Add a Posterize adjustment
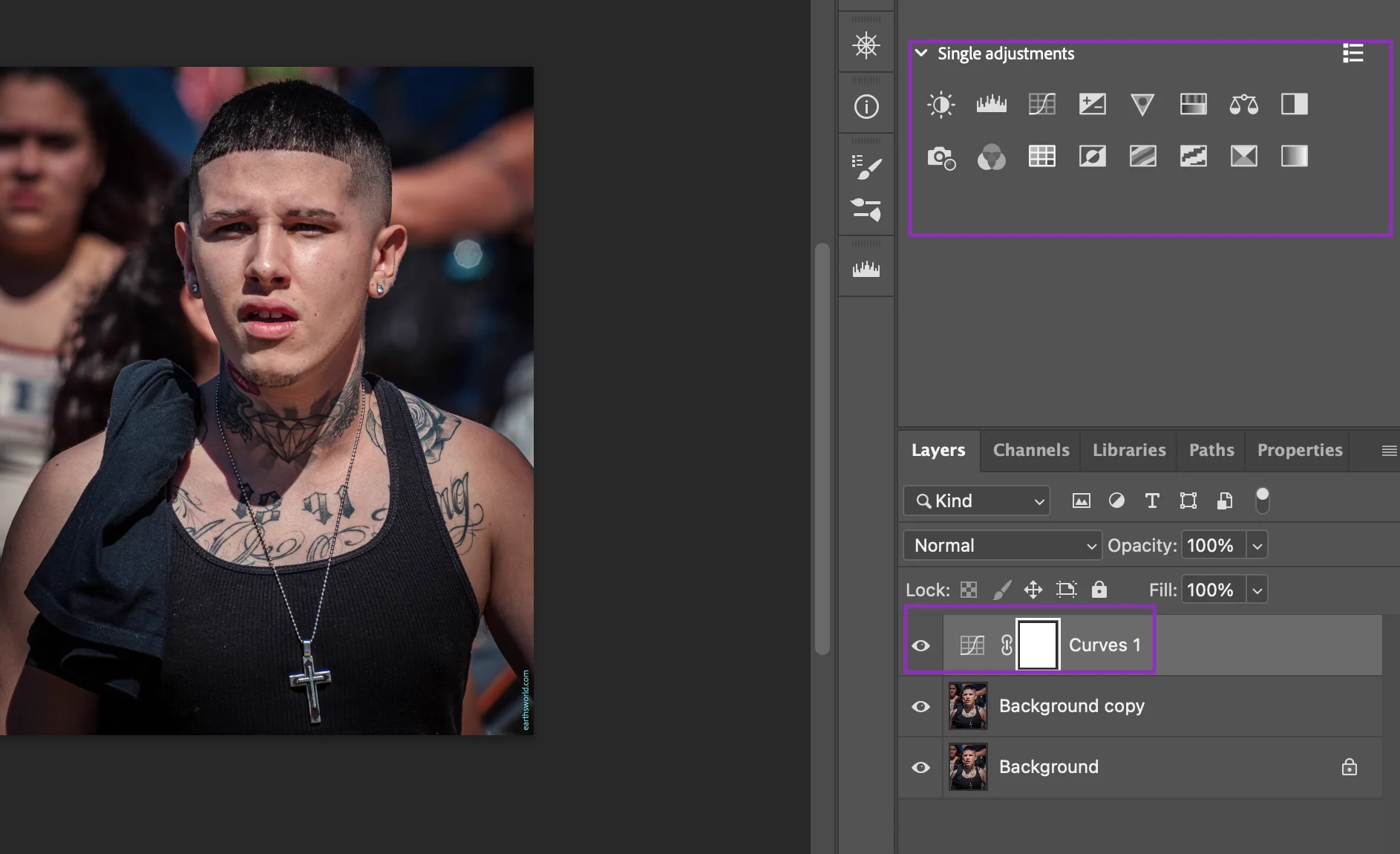Viewport: 1400px width, 854px height. [1142, 157]
